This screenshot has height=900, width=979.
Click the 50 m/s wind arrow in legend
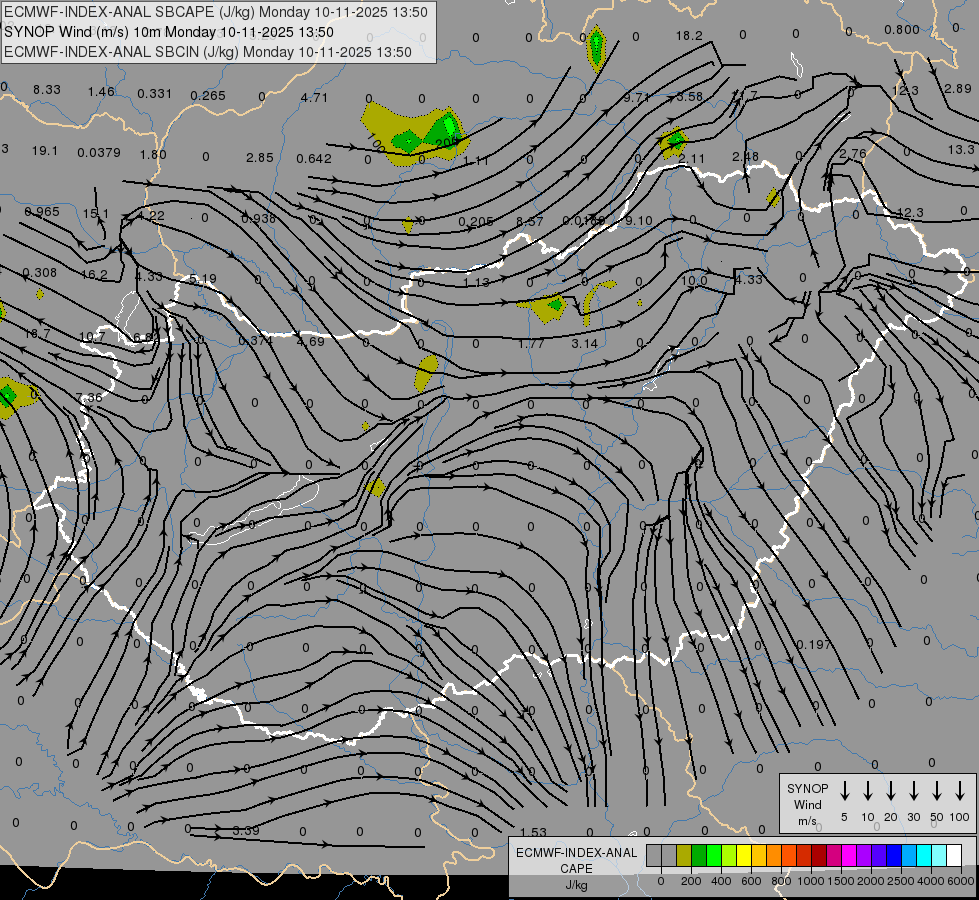click(937, 791)
